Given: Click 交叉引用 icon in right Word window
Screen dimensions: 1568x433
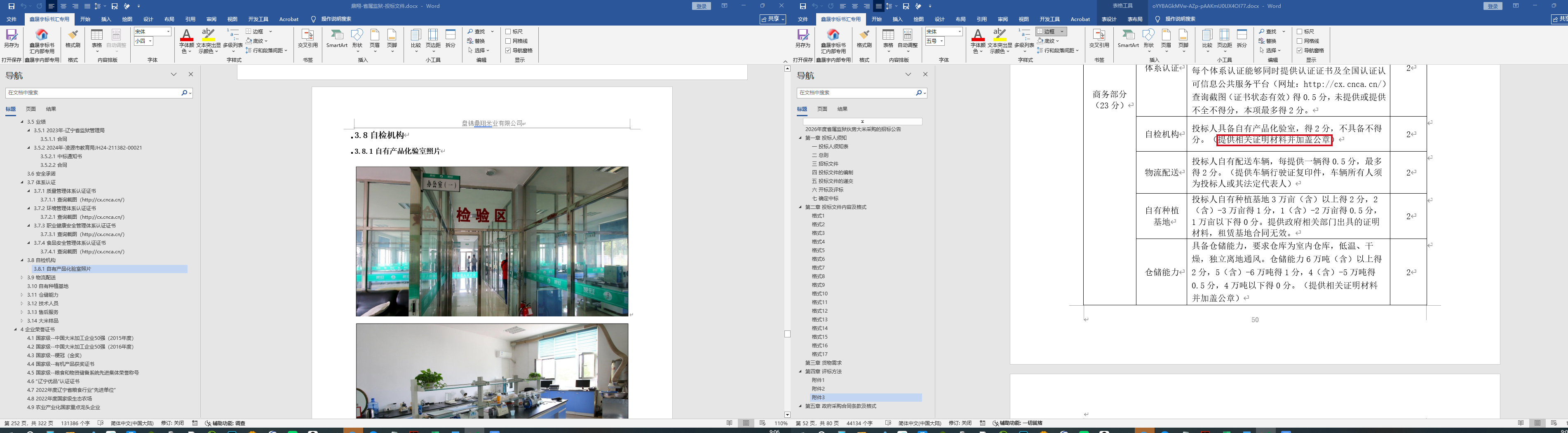Looking at the screenshot, I should 1099,38.
